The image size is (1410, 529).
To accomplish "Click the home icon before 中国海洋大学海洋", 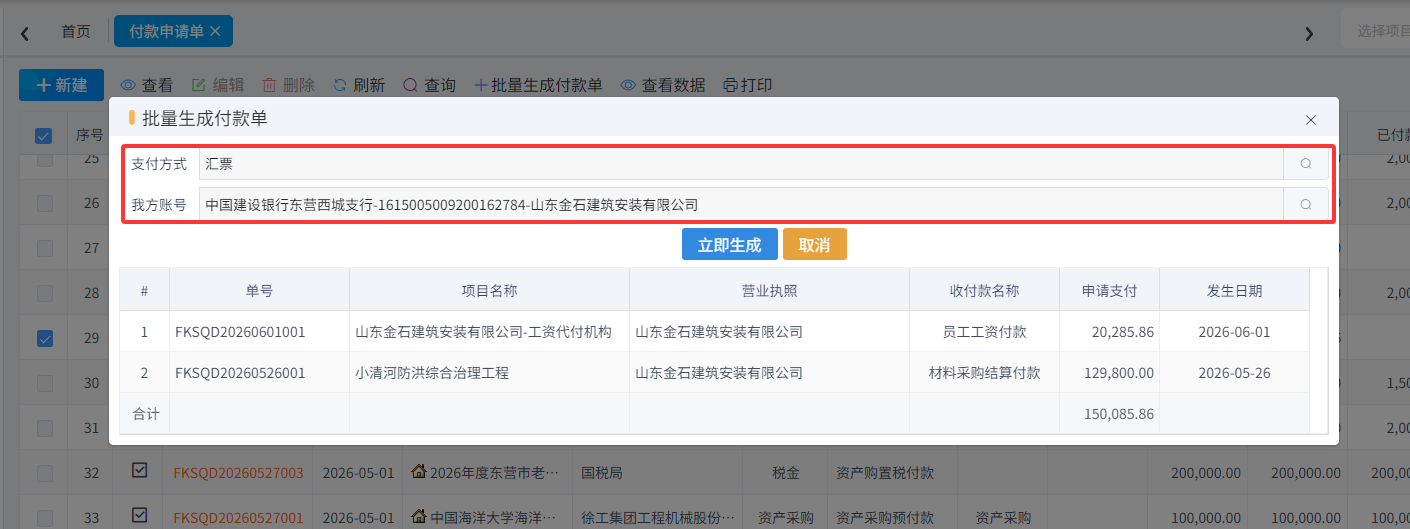I will click(x=419, y=517).
